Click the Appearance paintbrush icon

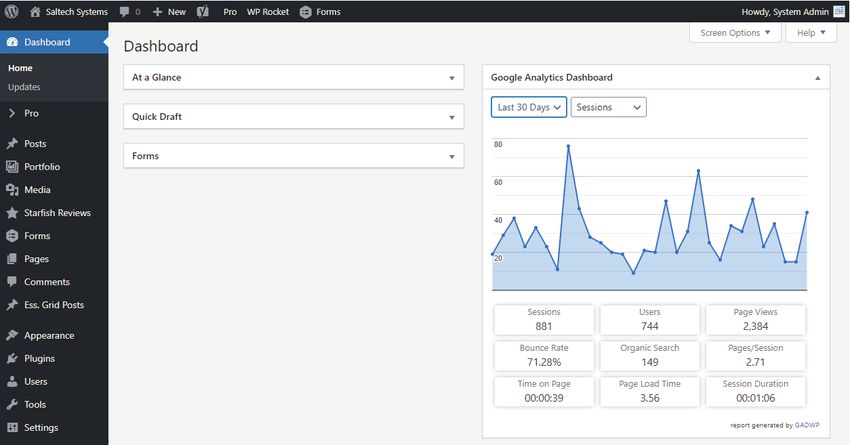coord(12,336)
